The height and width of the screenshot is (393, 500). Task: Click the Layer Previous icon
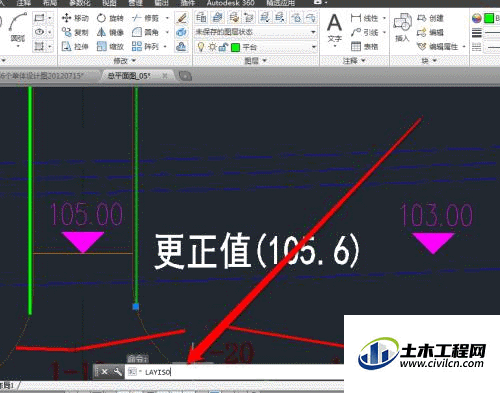(249, 17)
